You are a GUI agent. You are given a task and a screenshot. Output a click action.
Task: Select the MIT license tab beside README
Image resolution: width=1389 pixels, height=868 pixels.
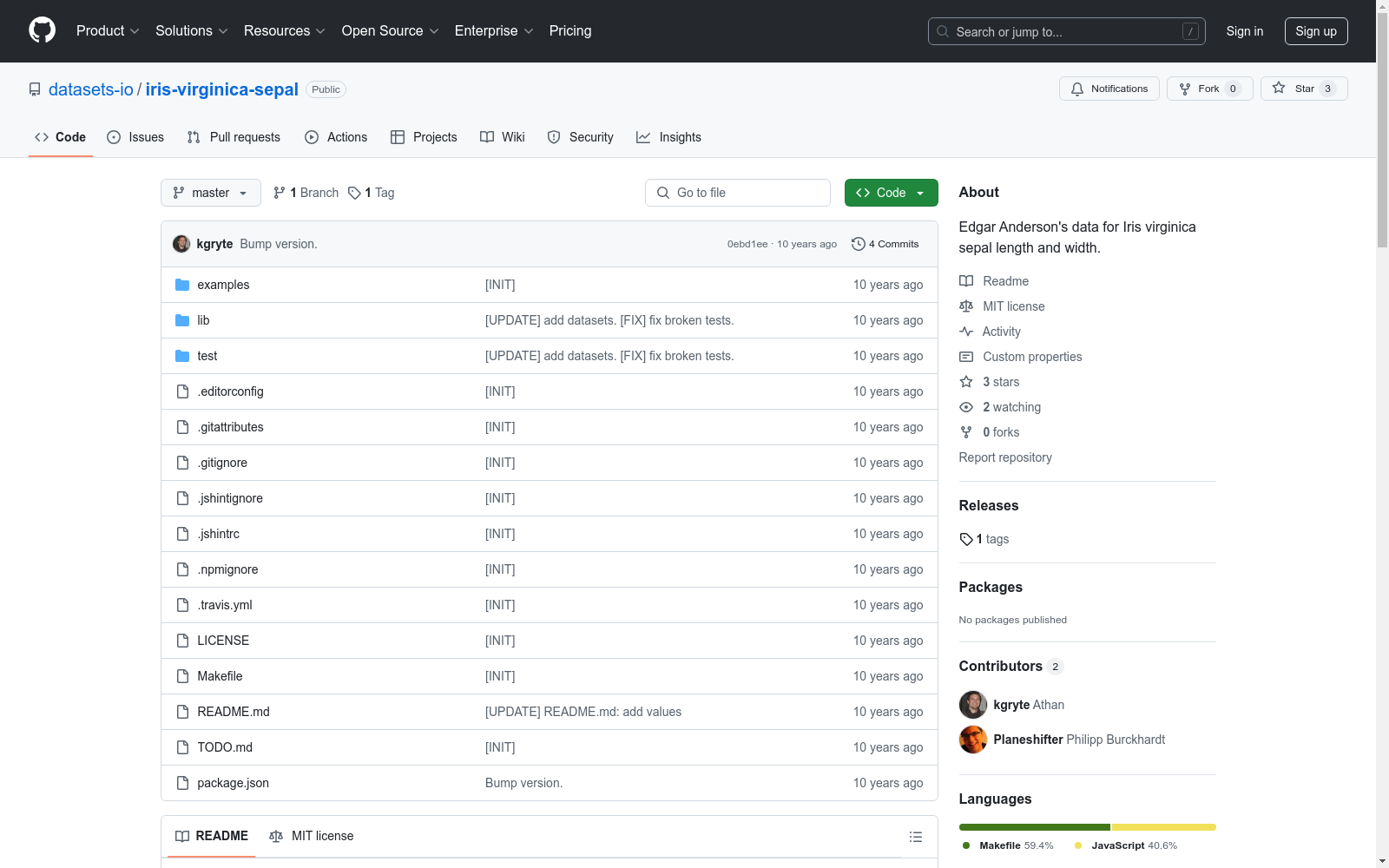tap(312, 836)
